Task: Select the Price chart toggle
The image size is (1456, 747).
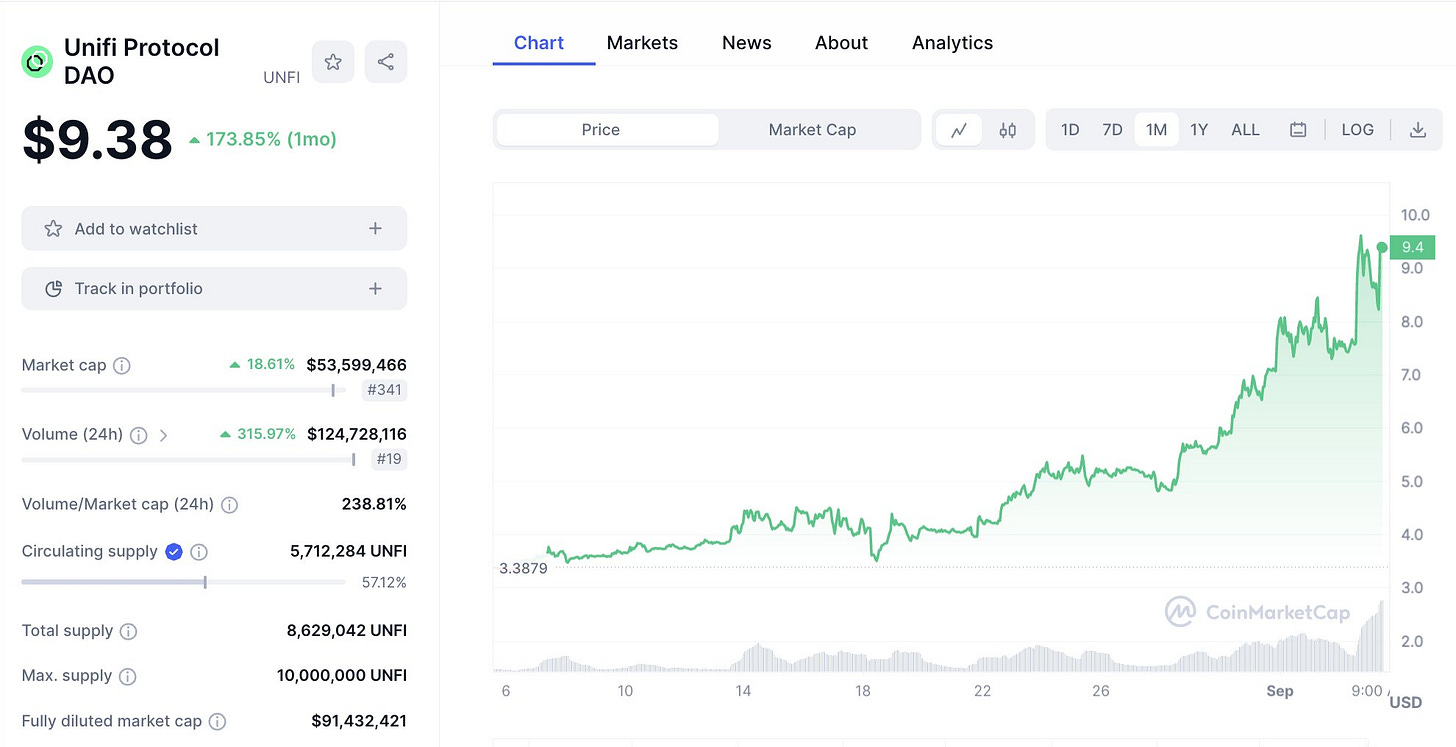Action: [607, 130]
